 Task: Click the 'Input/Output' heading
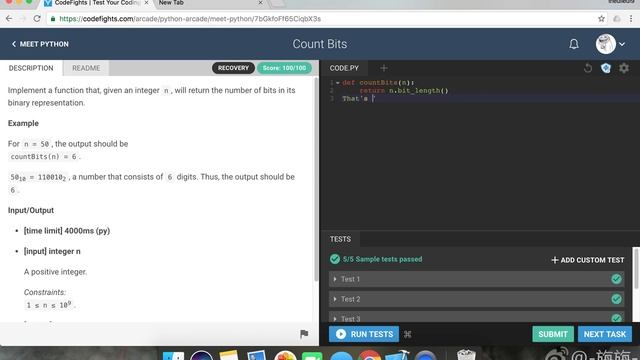point(31,210)
